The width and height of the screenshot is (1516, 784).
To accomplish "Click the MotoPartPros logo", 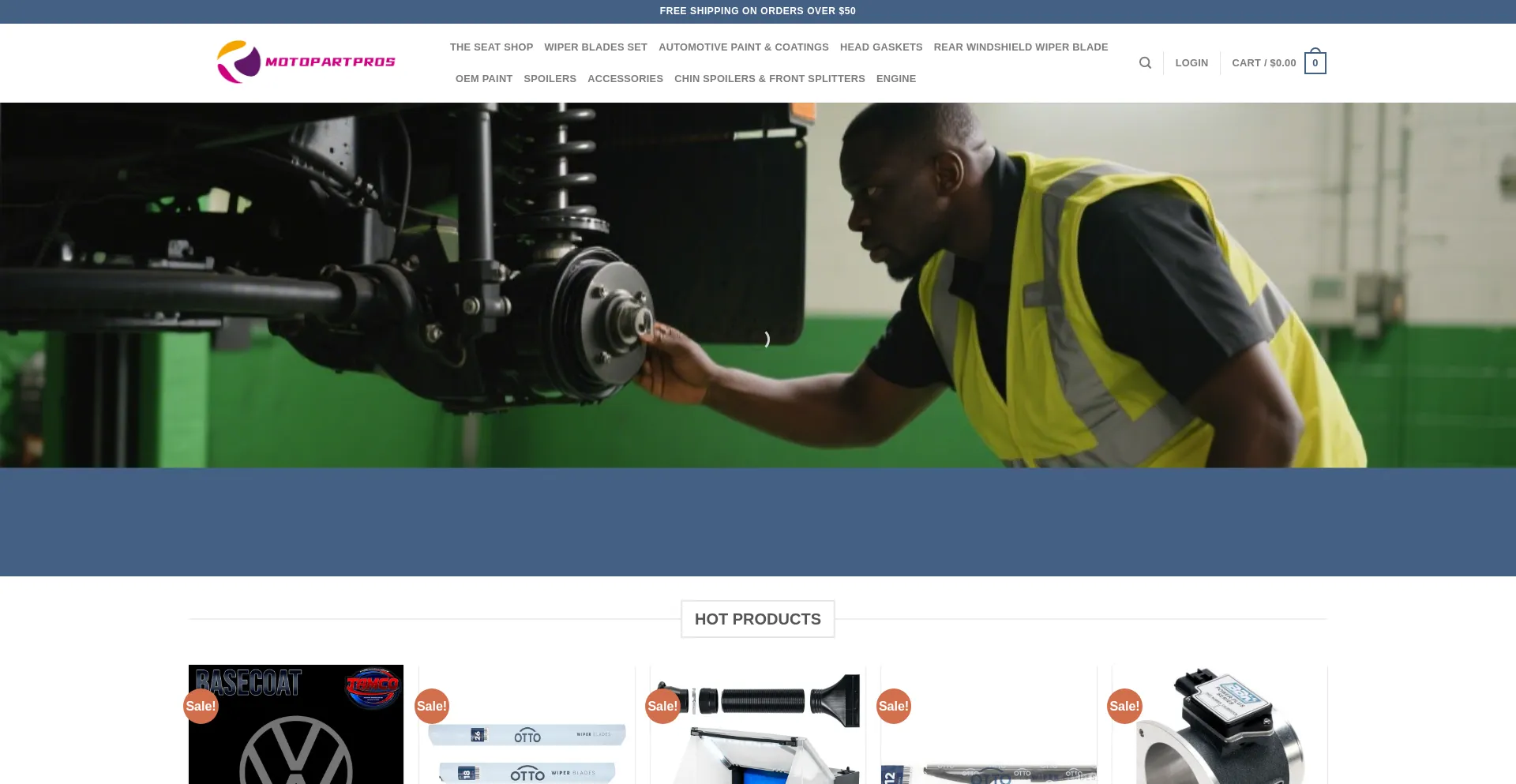I will 306,62.
